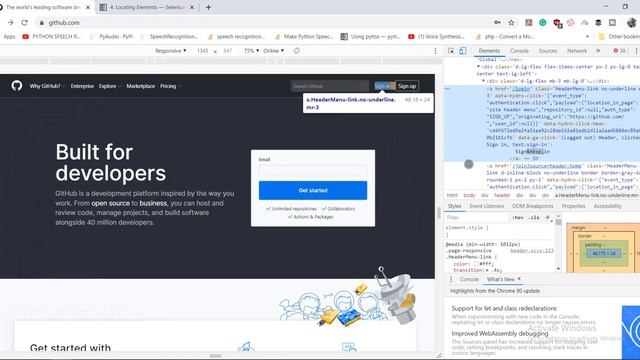
Task: Click the header.scss:223 source link
Action: pyautogui.click(x=531, y=250)
